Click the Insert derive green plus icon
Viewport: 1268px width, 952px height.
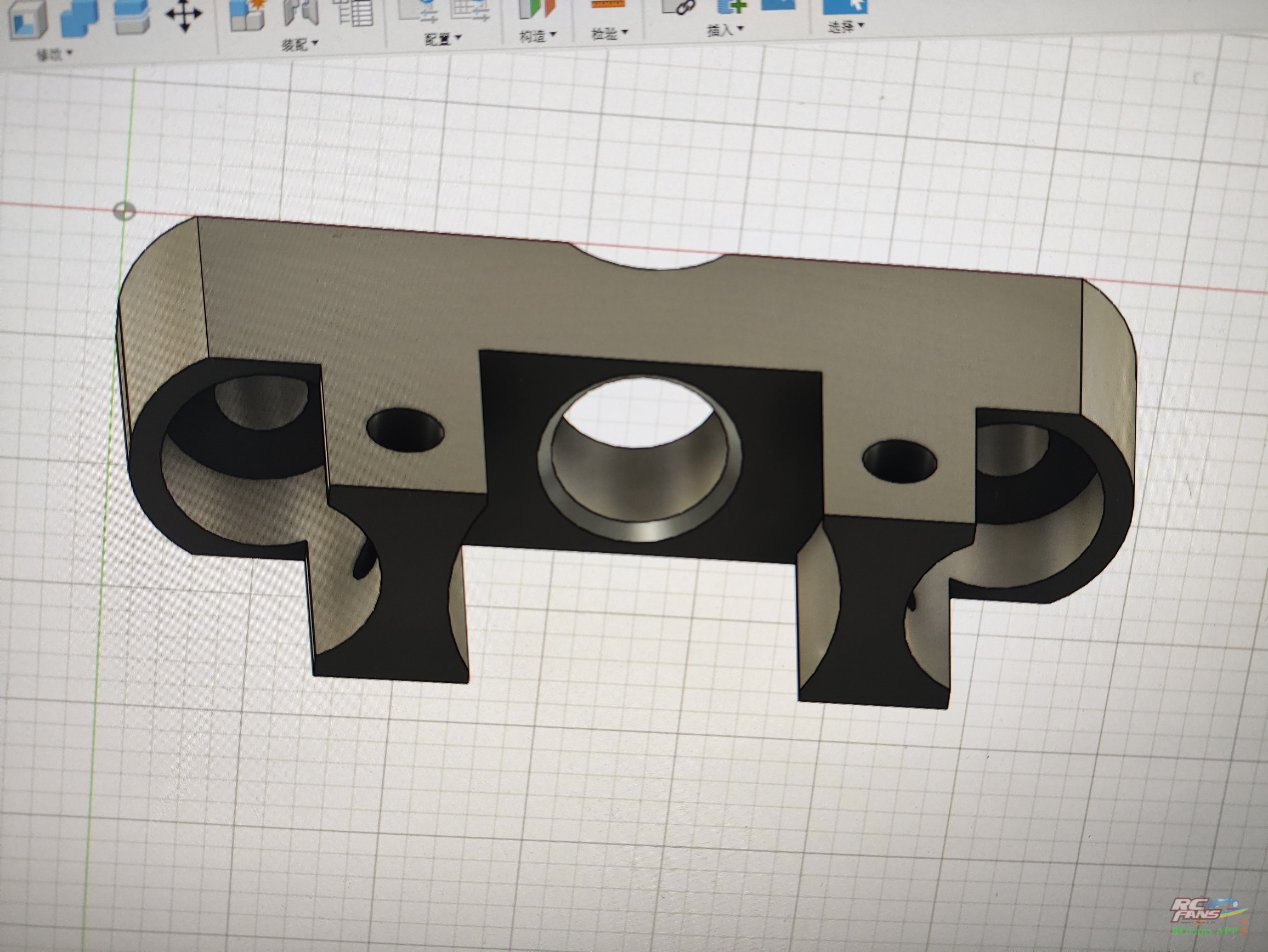tap(732, 5)
